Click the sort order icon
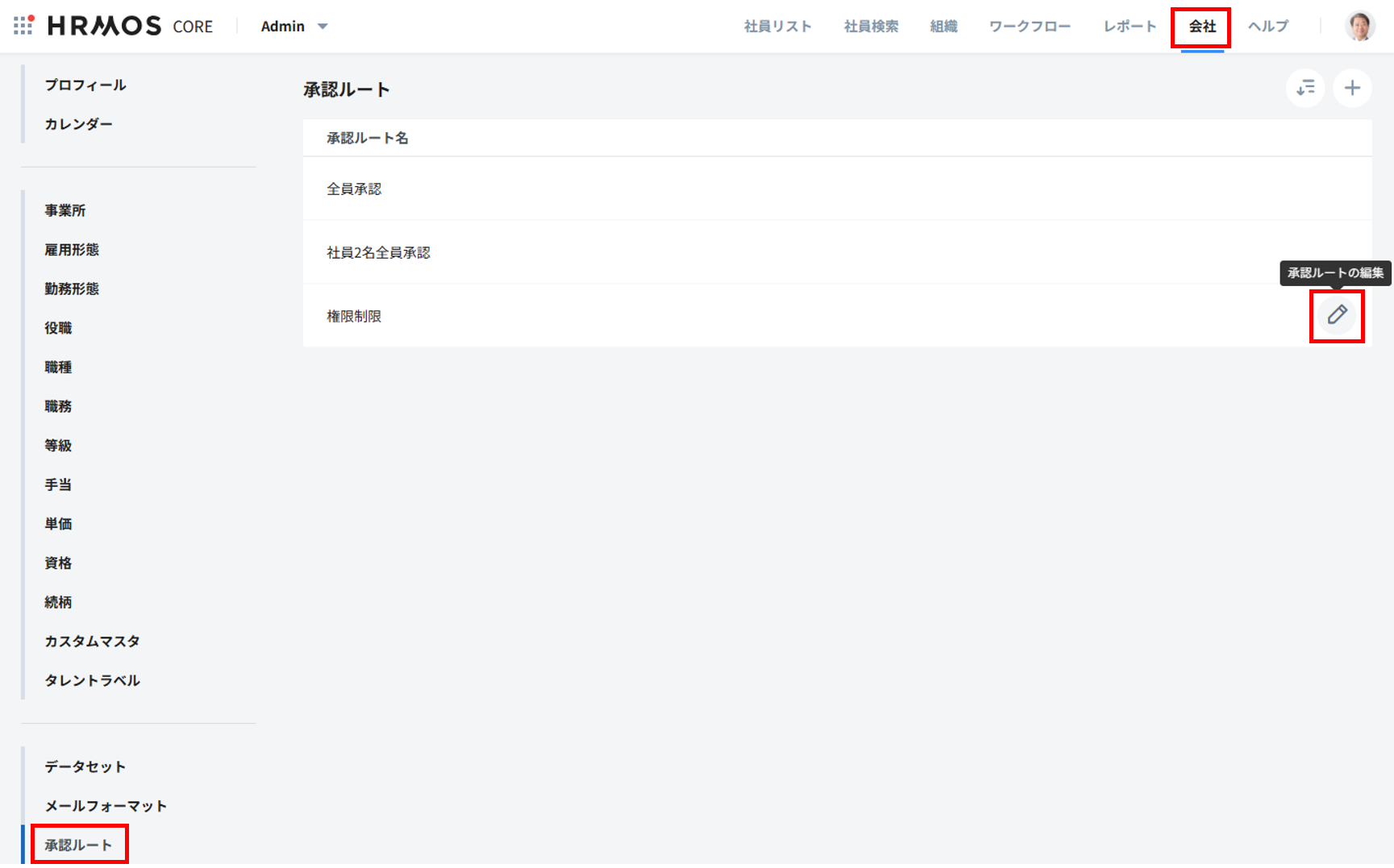 coord(1305,88)
